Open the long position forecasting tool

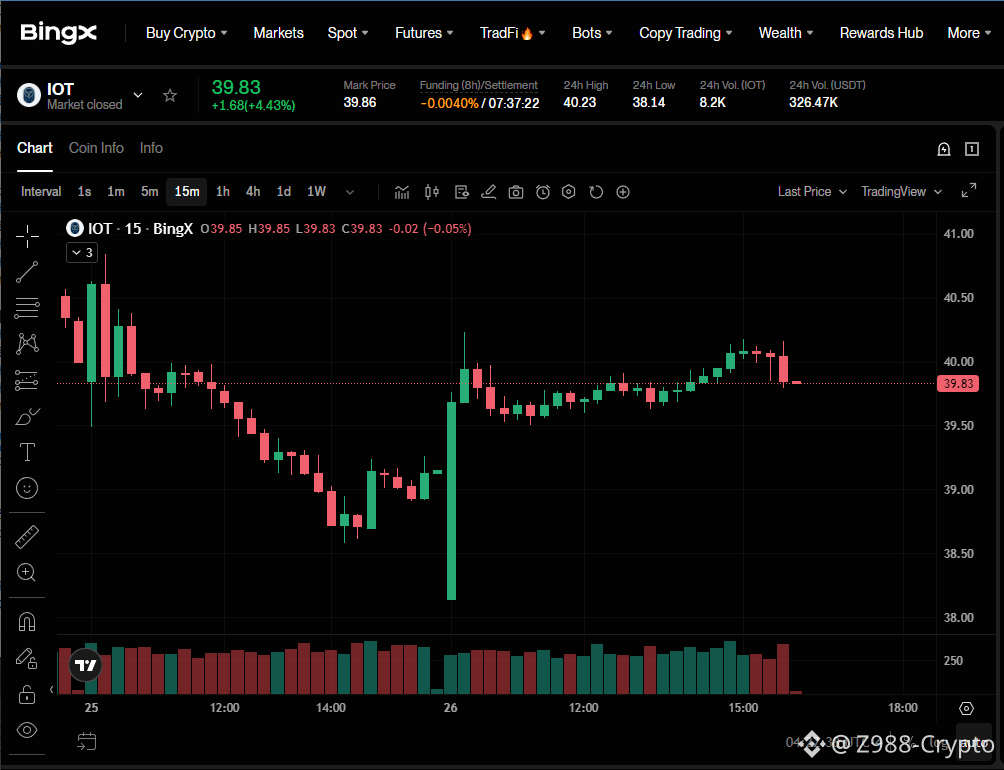[x=27, y=380]
